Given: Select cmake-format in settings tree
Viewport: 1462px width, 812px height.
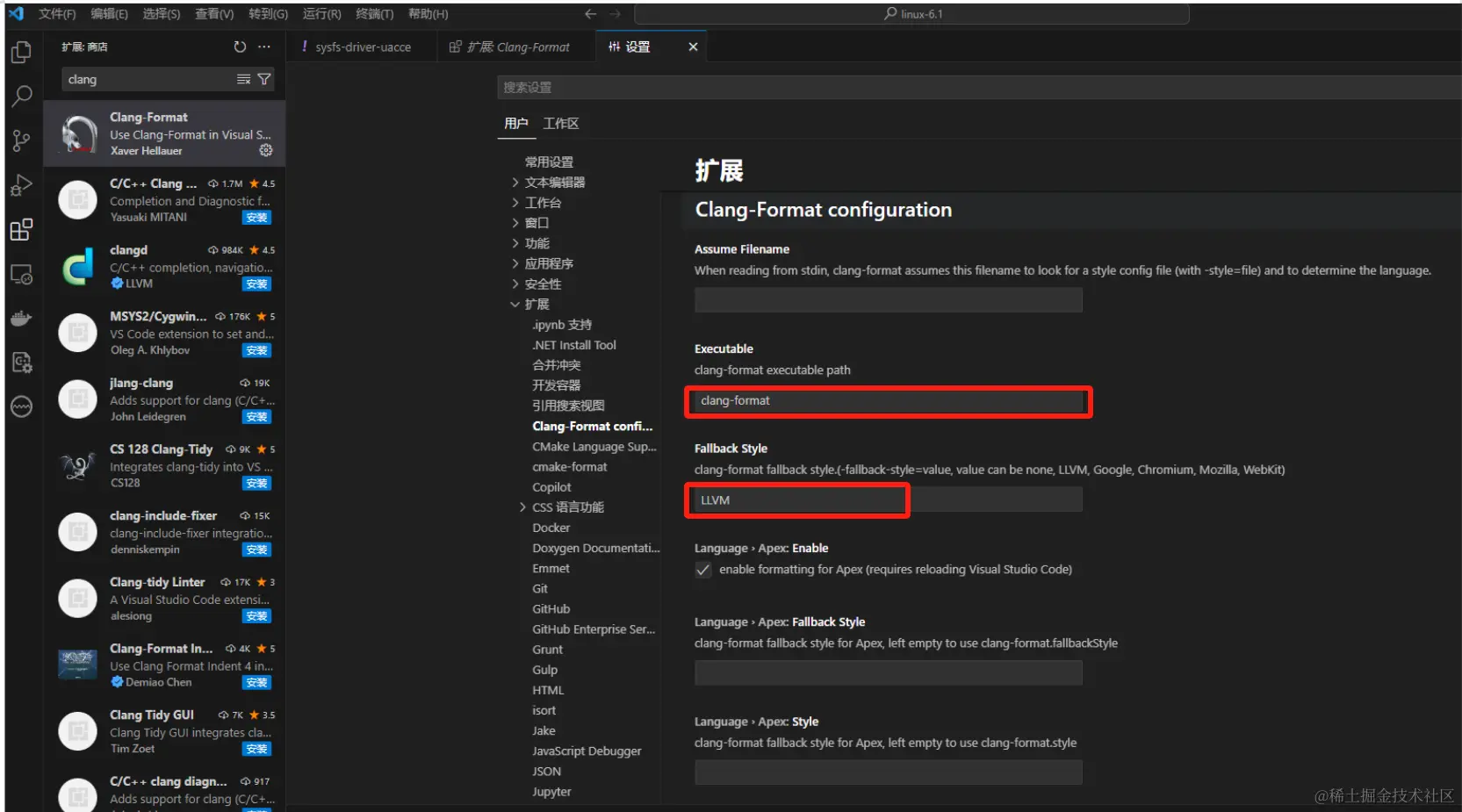Looking at the screenshot, I should 570,466.
